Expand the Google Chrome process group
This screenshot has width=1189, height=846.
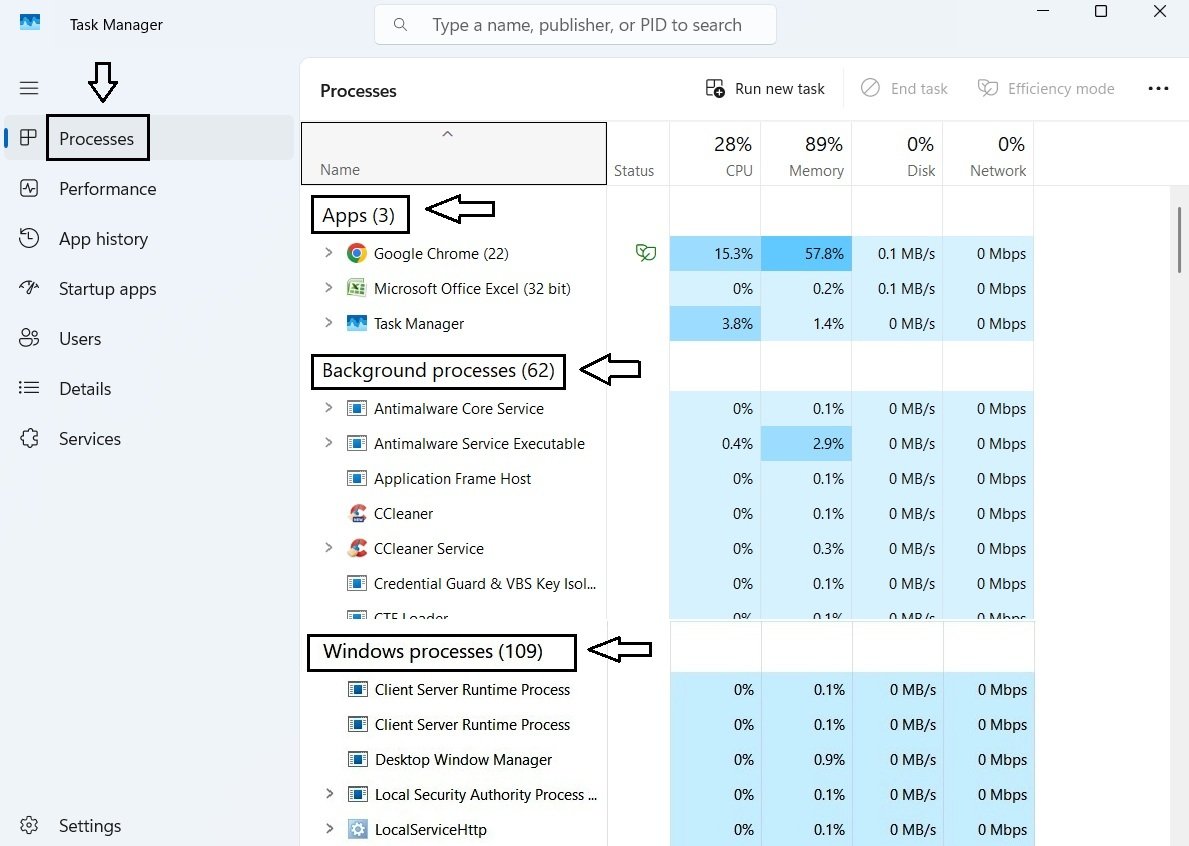click(328, 252)
